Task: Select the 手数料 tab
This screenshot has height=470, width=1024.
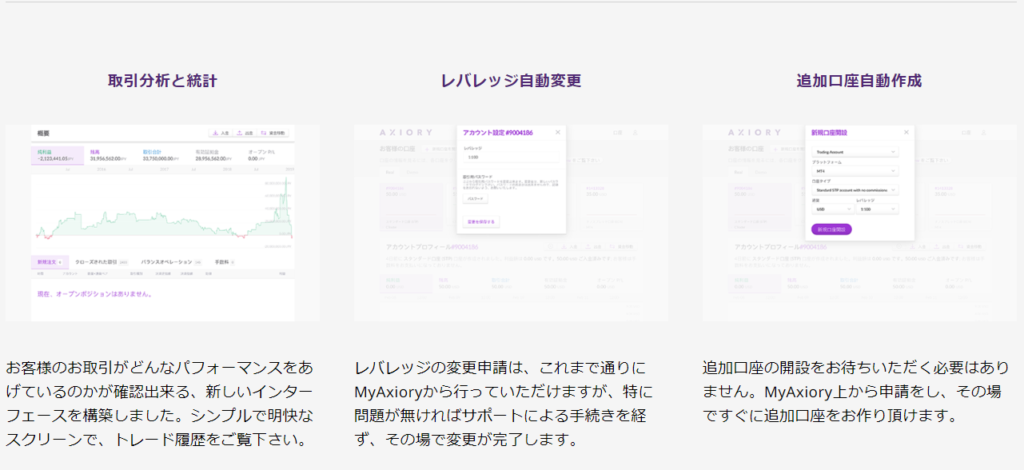Action: (x=226, y=261)
